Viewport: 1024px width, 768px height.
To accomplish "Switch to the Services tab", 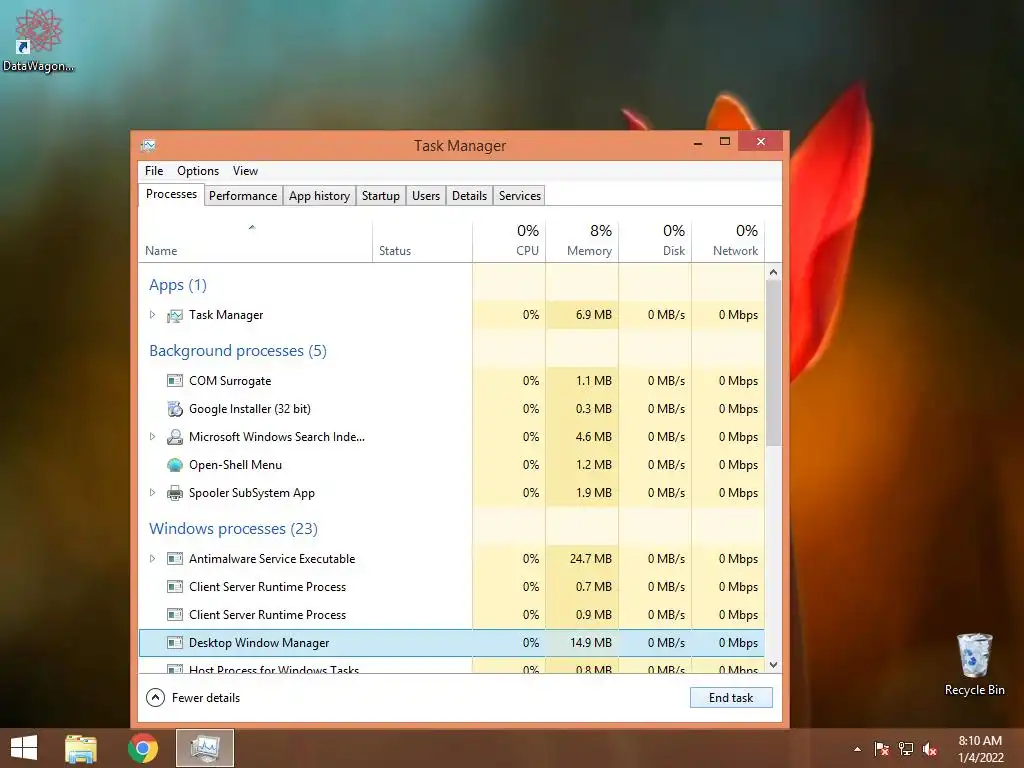I will click(x=520, y=196).
